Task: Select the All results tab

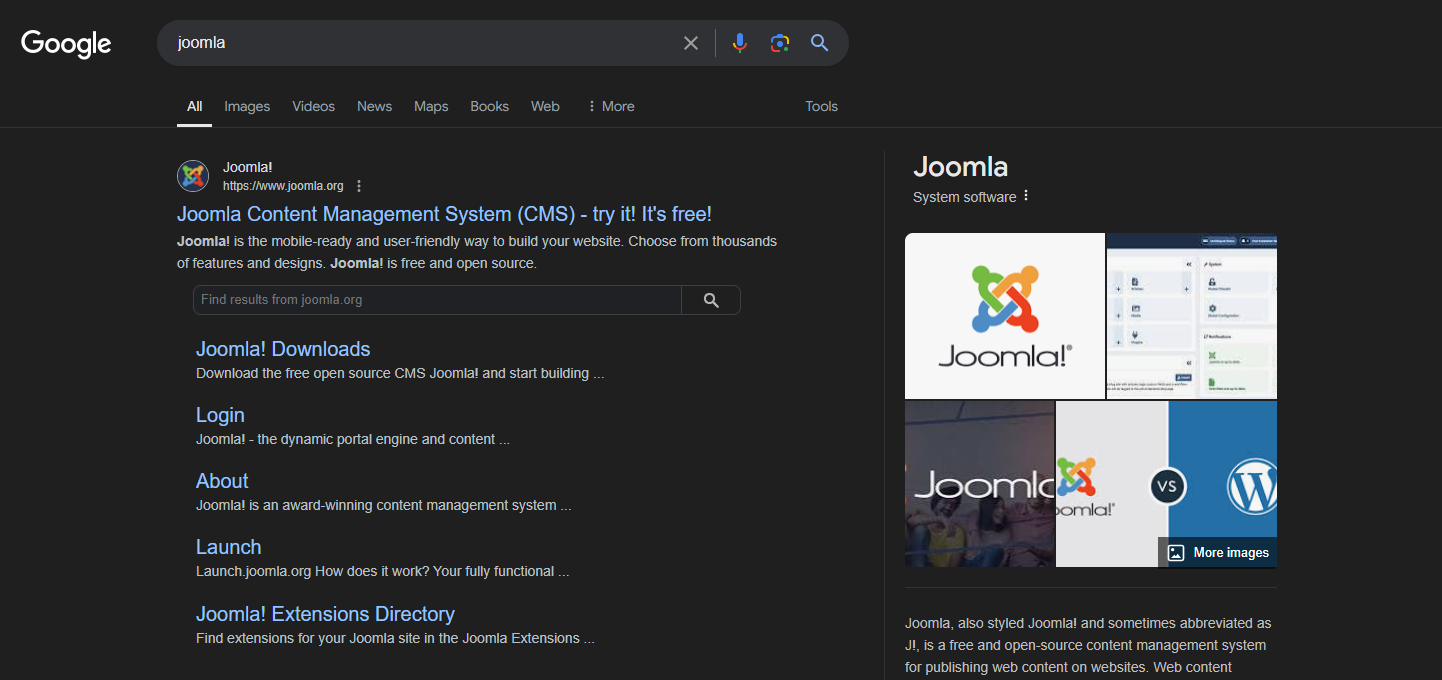Action: (194, 106)
